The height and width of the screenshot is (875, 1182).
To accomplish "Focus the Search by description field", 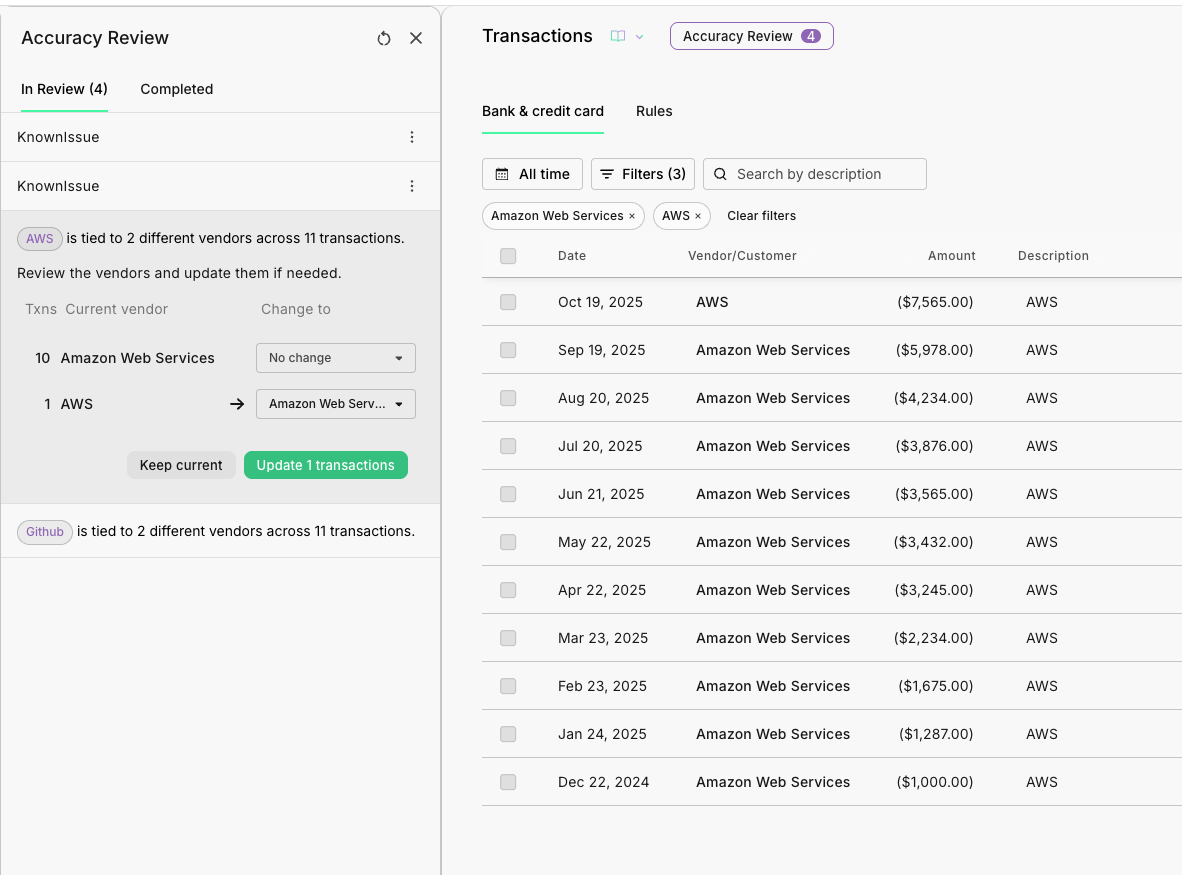I will [826, 174].
